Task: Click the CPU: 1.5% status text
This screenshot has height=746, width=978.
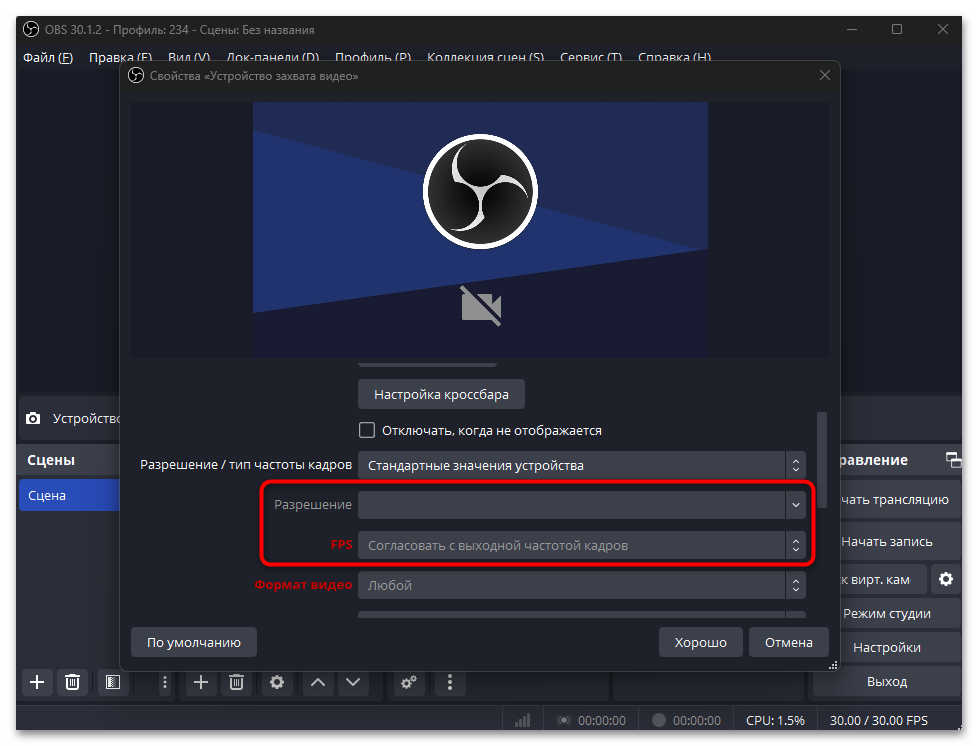Action: 775,720
